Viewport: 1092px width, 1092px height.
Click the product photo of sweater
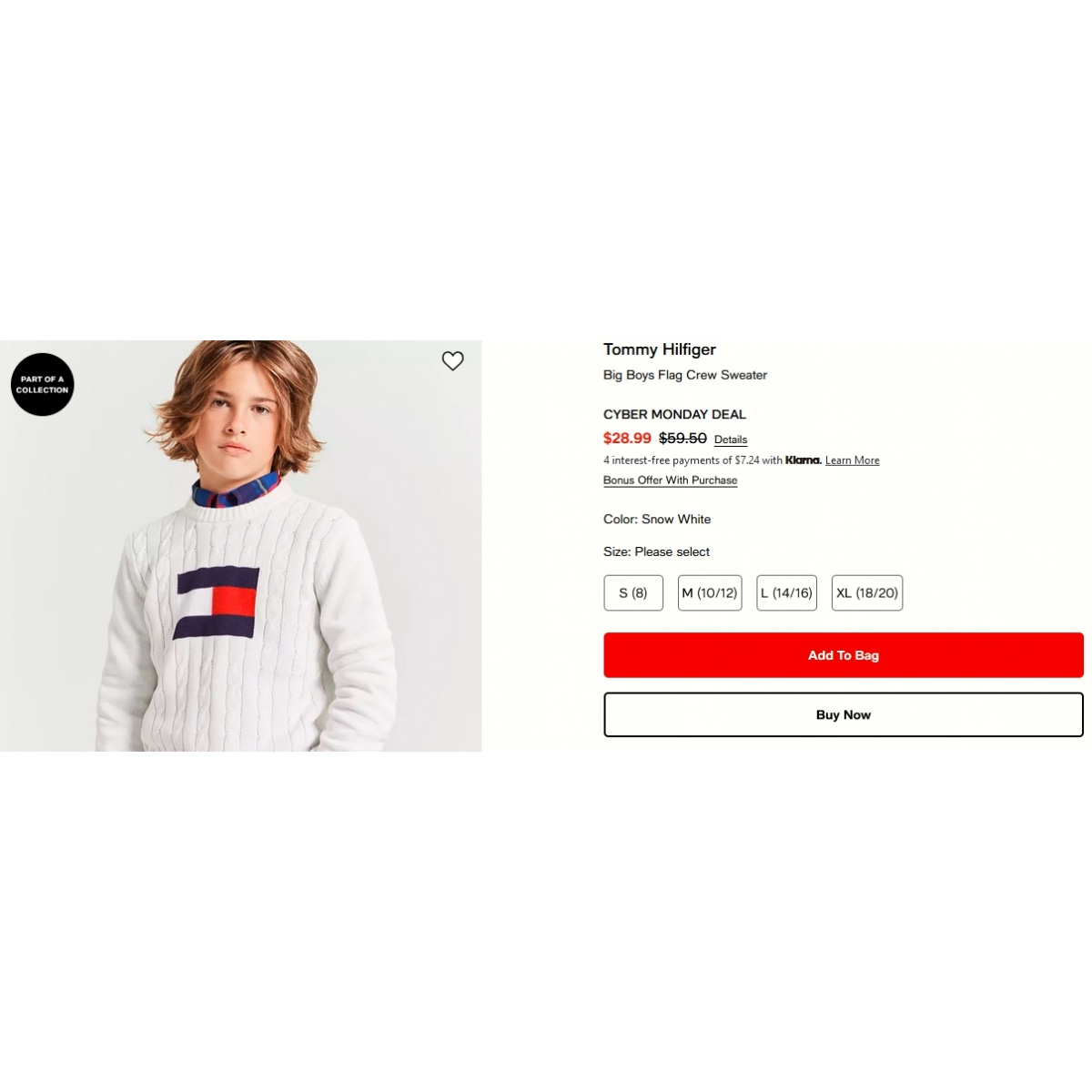coord(241,546)
